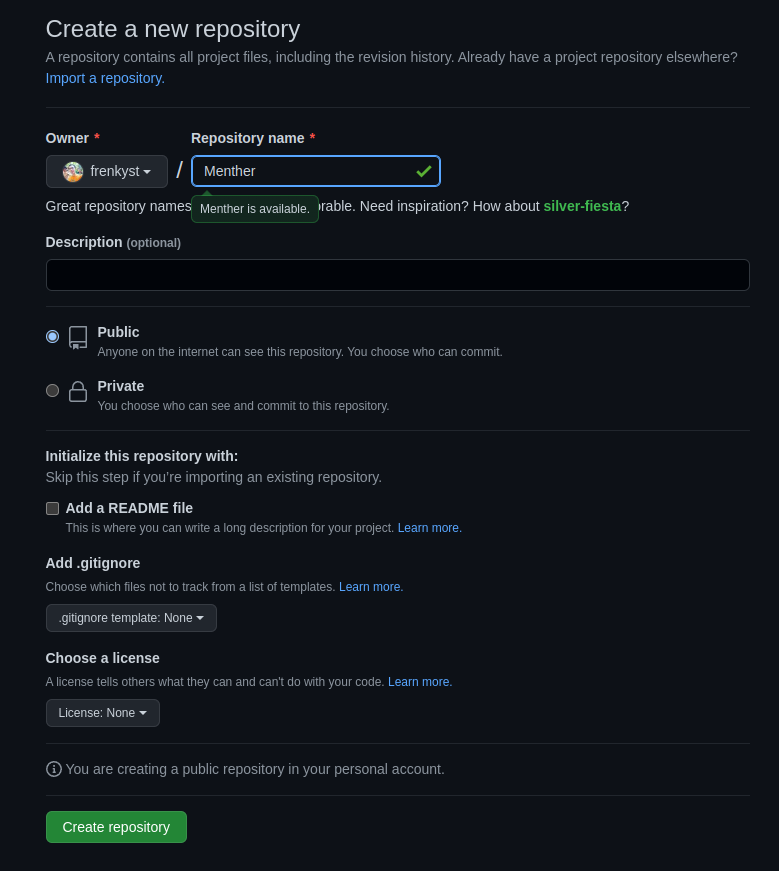Viewport: 779px width, 871px height.
Task: Click the book icon next to Public
Action: (x=77, y=337)
